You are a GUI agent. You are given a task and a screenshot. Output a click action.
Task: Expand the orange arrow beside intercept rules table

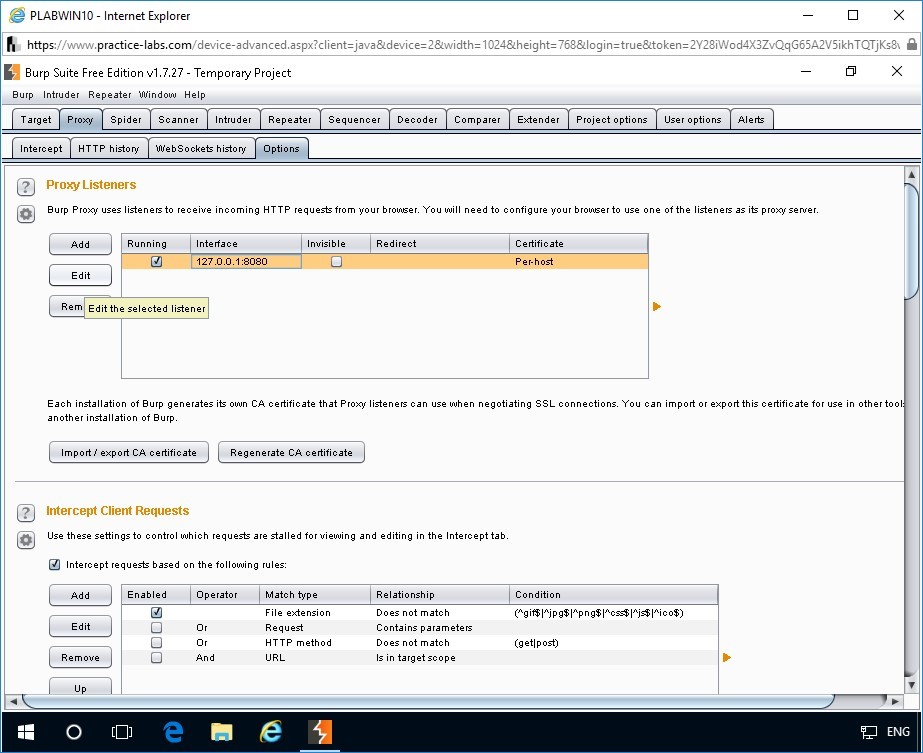727,657
